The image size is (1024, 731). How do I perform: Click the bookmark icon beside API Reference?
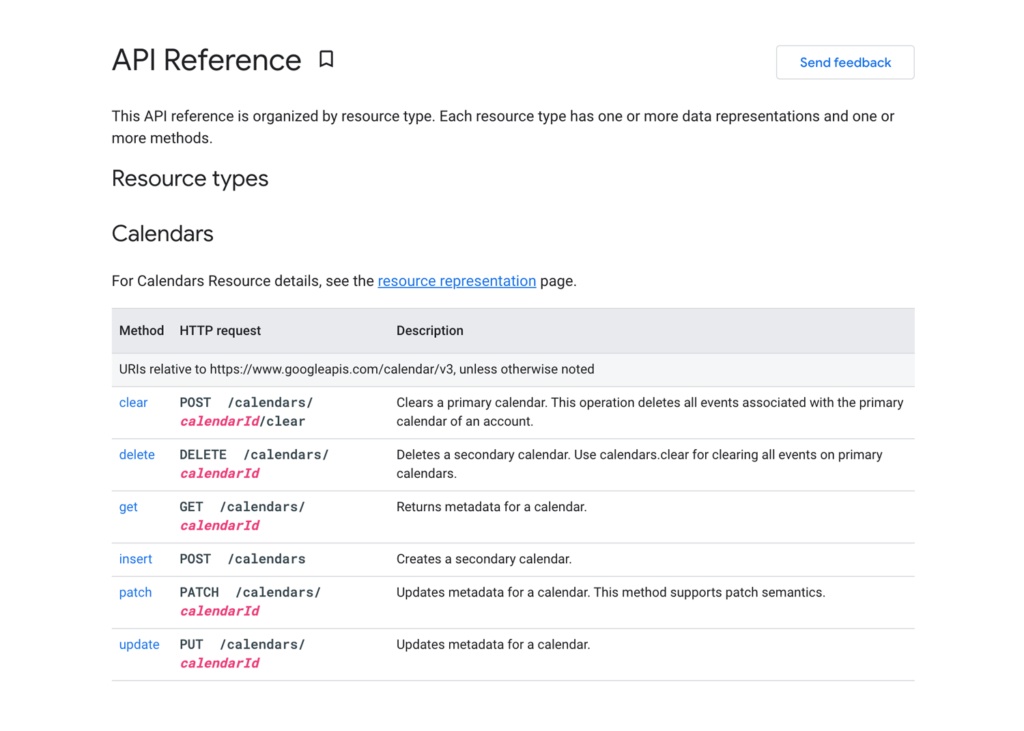point(326,60)
